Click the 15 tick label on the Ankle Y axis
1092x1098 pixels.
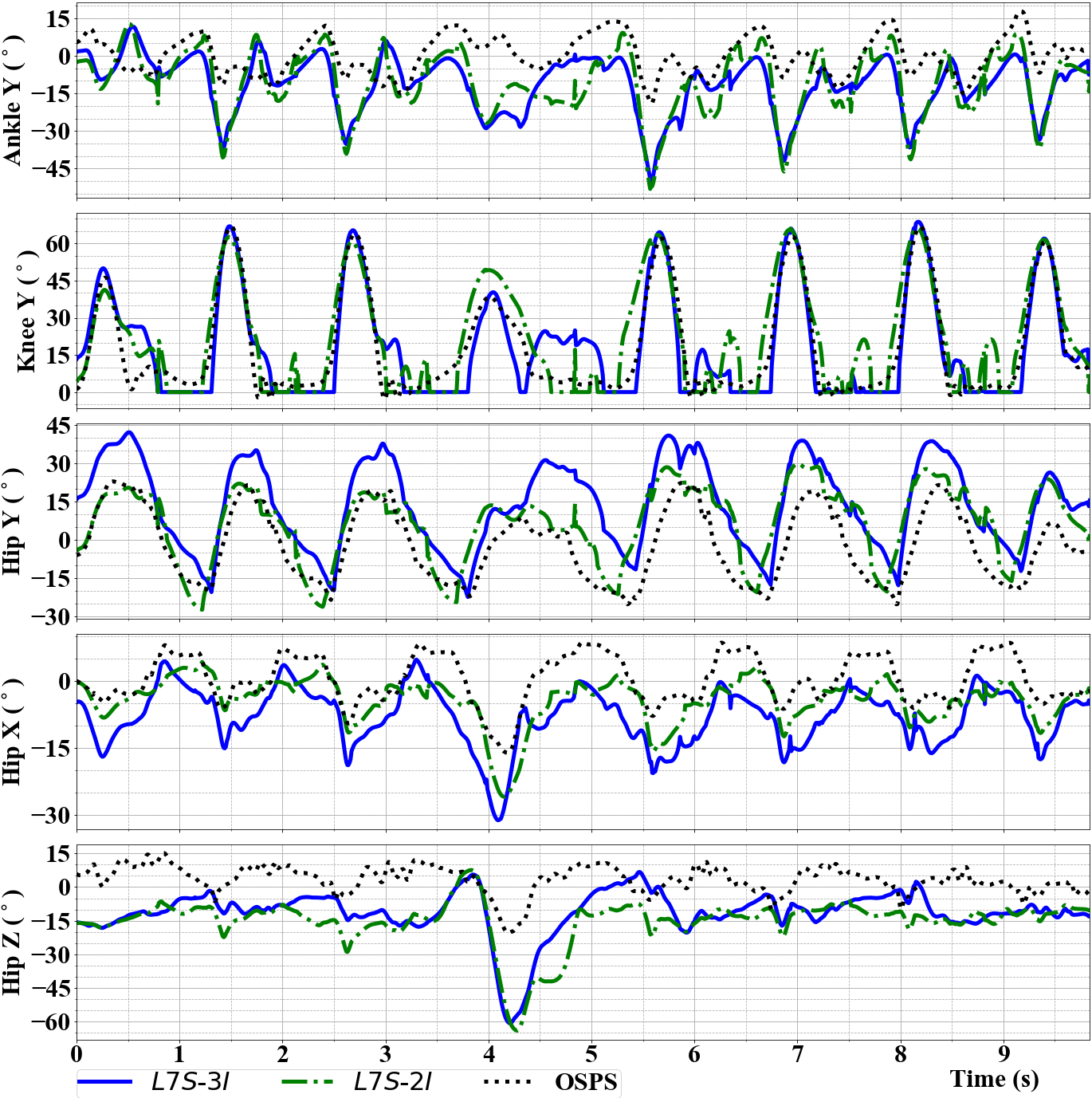(58, 19)
